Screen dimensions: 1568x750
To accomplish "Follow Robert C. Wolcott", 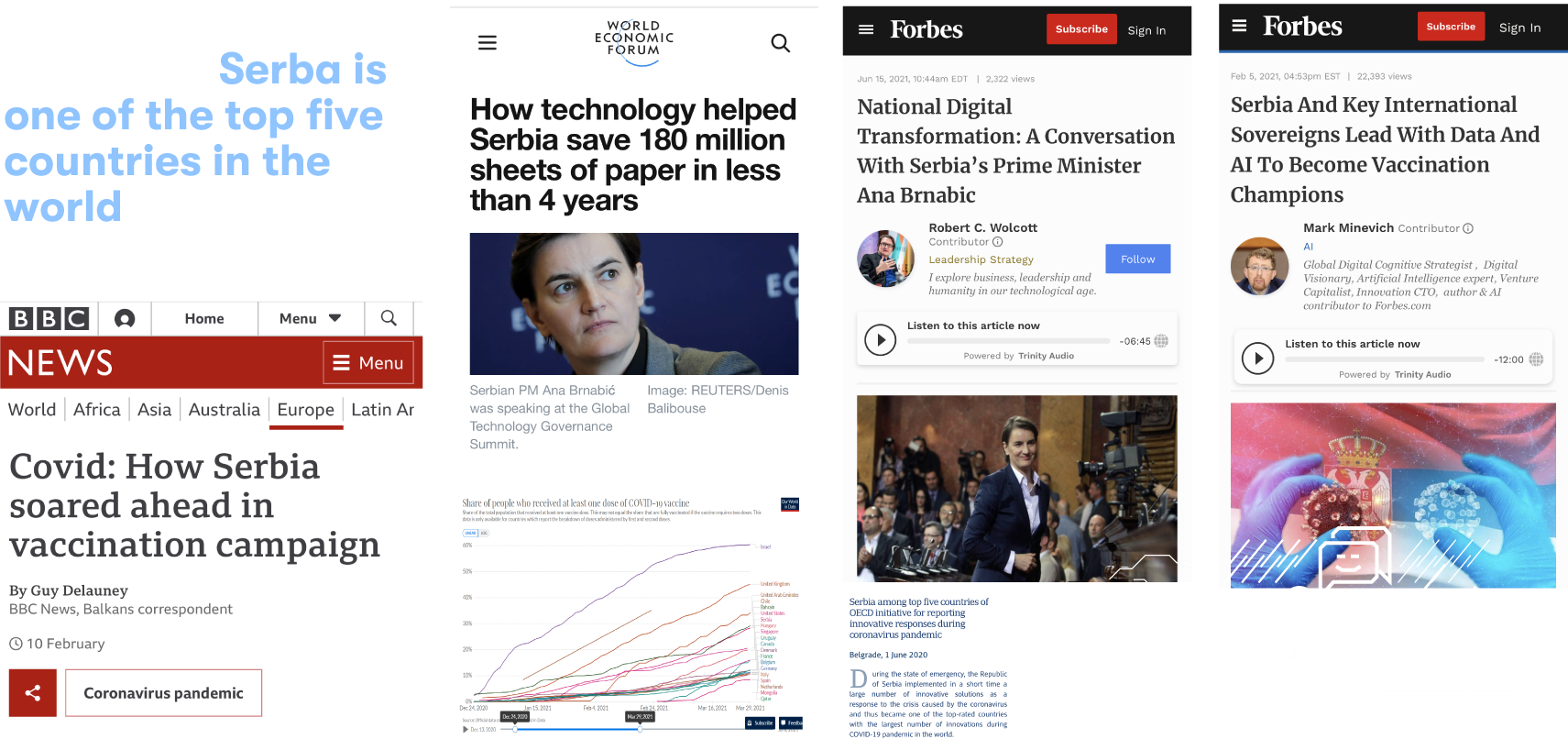I will tap(1137, 259).
